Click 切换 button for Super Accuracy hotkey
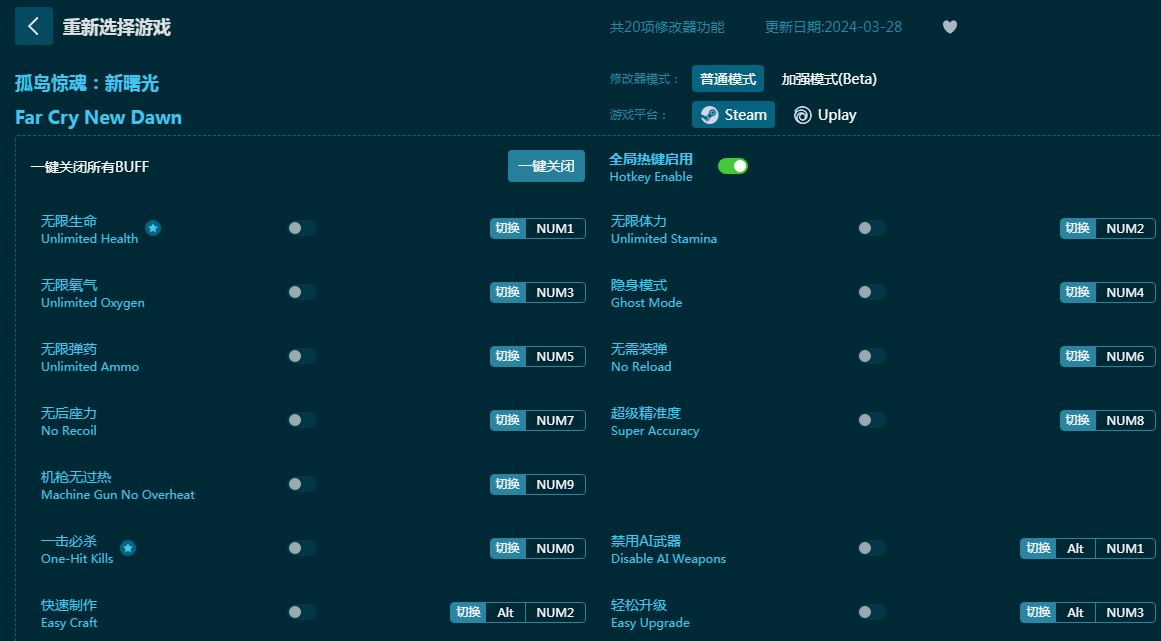The height and width of the screenshot is (641, 1161). click(x=1077, y=420)
